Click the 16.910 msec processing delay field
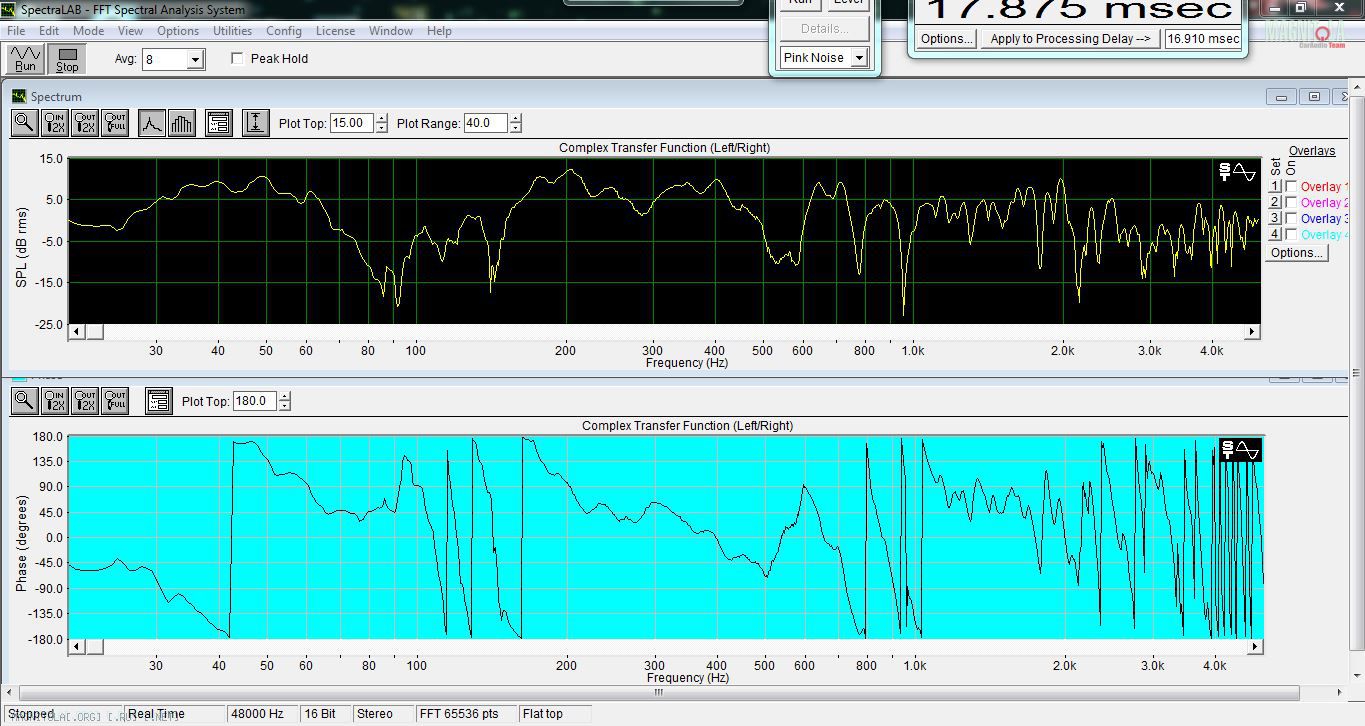This screenshot has width=1365, height=726. click(1203, 39)
